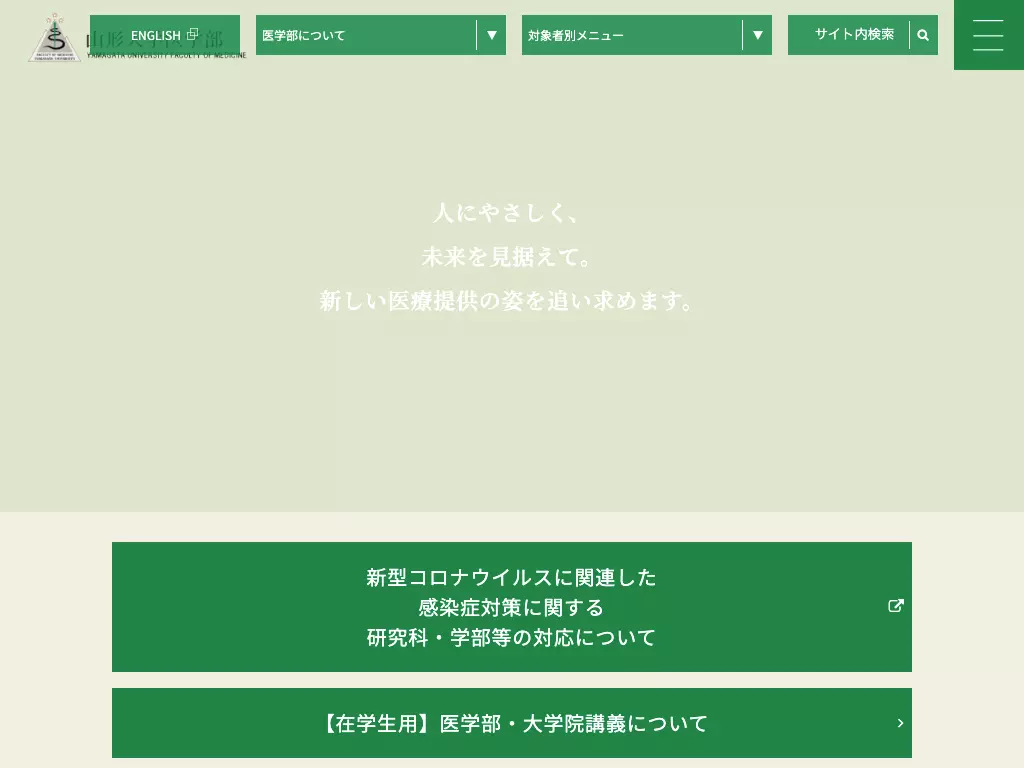1024x768 pixels.
Task: Open 新型コロナウイルス感染症対策 banner link
Action: point(512,607)
